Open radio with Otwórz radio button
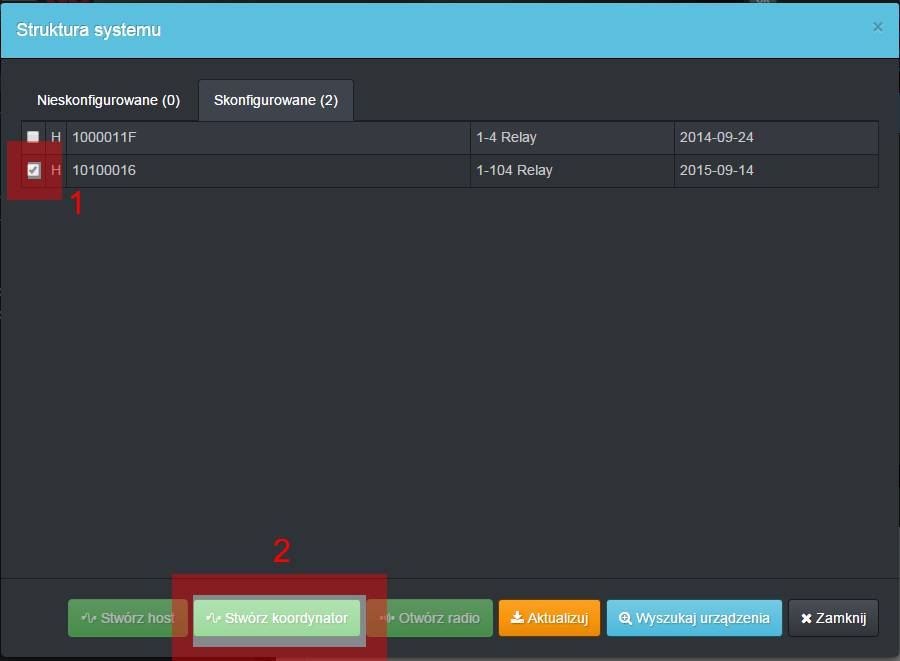 [x=430, y=618]
